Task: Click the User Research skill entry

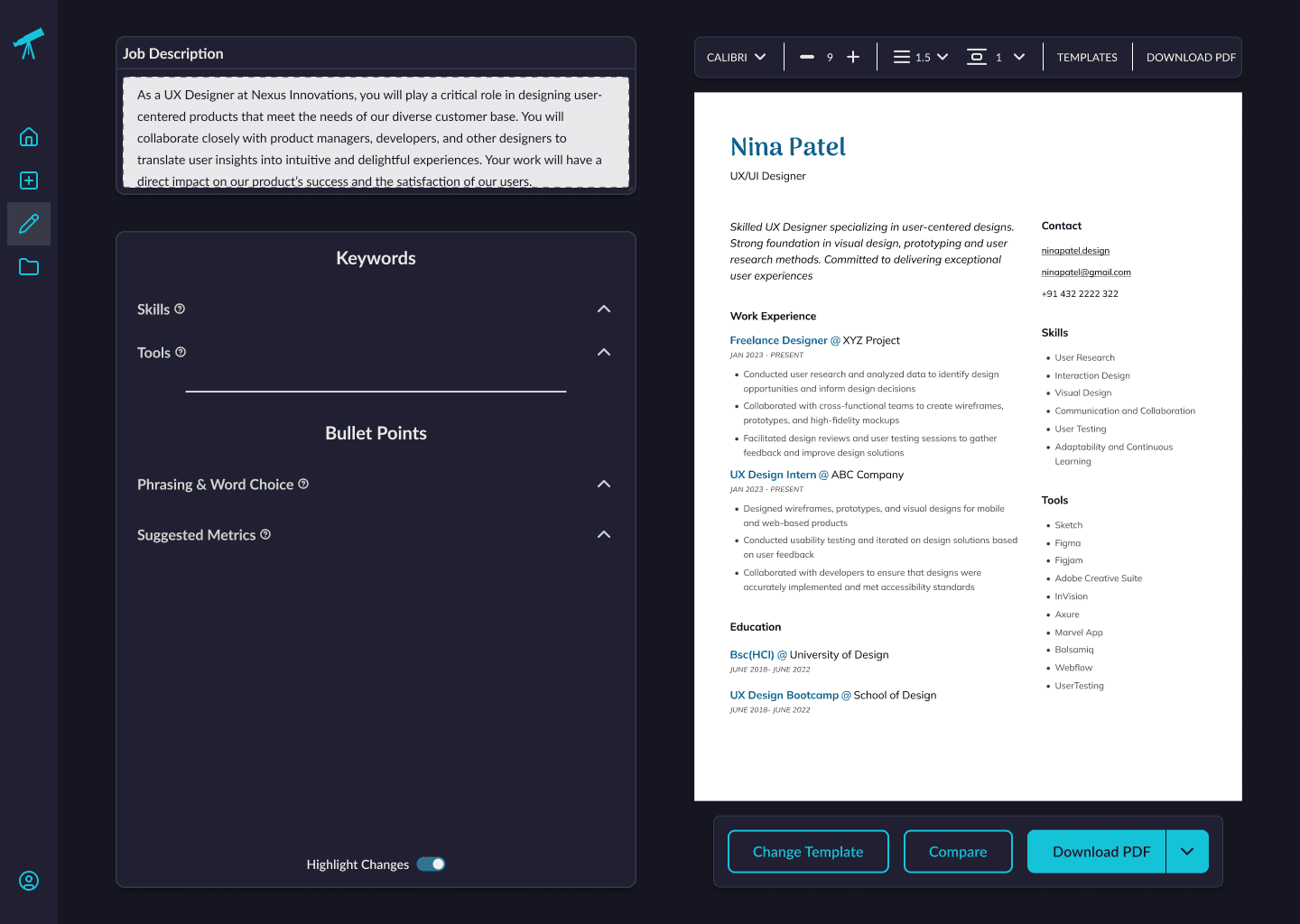Action: pos(1084,357)
